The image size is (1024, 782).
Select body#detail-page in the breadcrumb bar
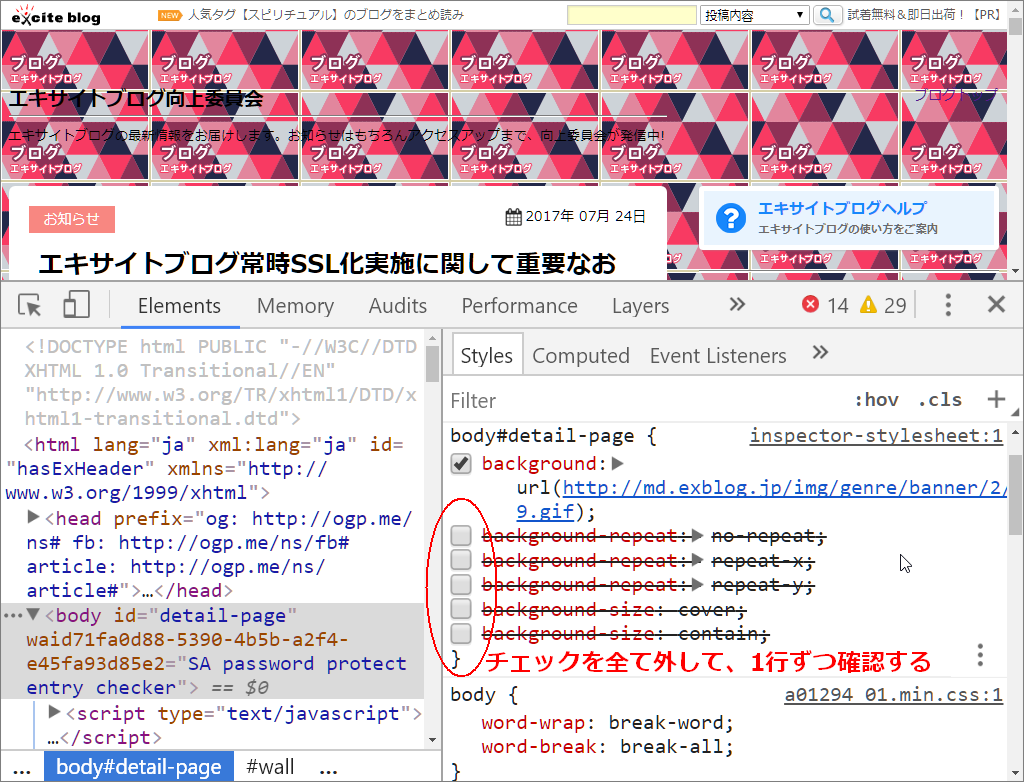click(138, 766)
